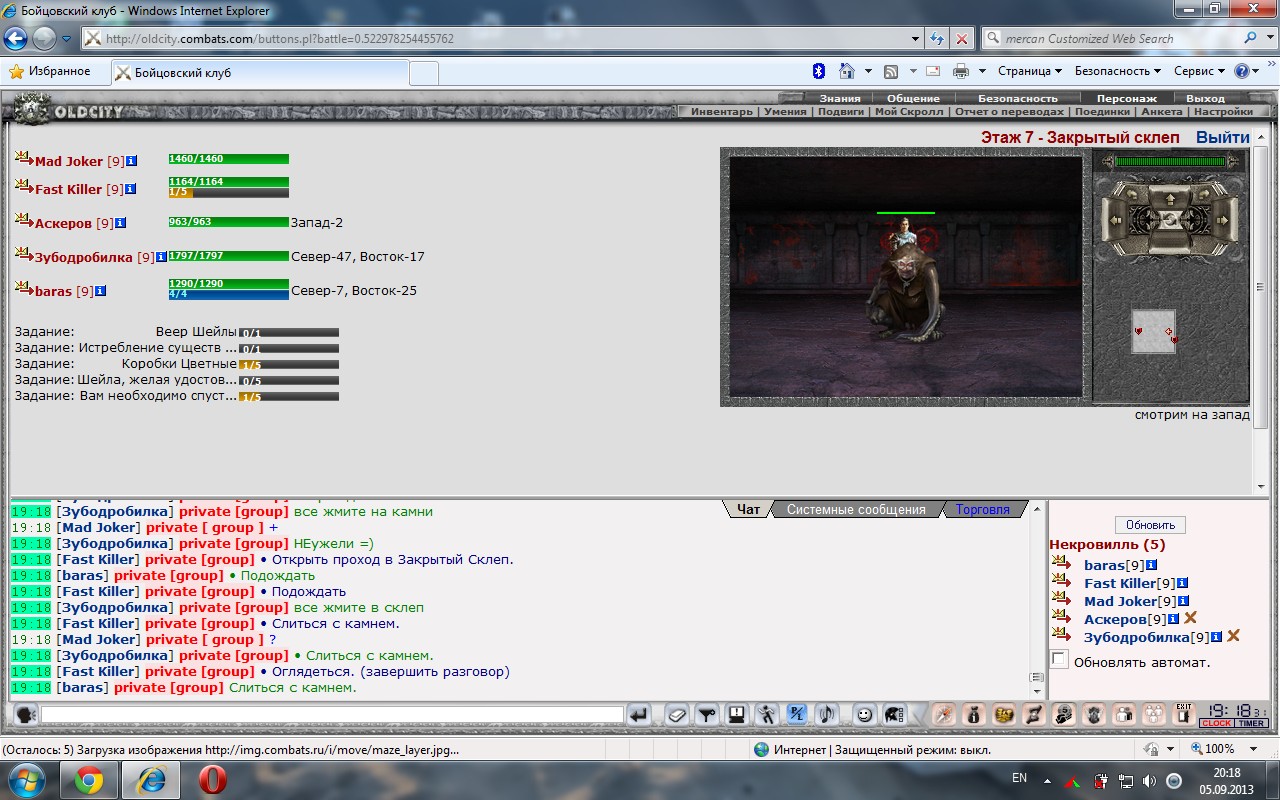Image resolution: width=1280 pixels, height=800 pixels.
Task: Click the IE back navigation button
Action: [16, 39]
